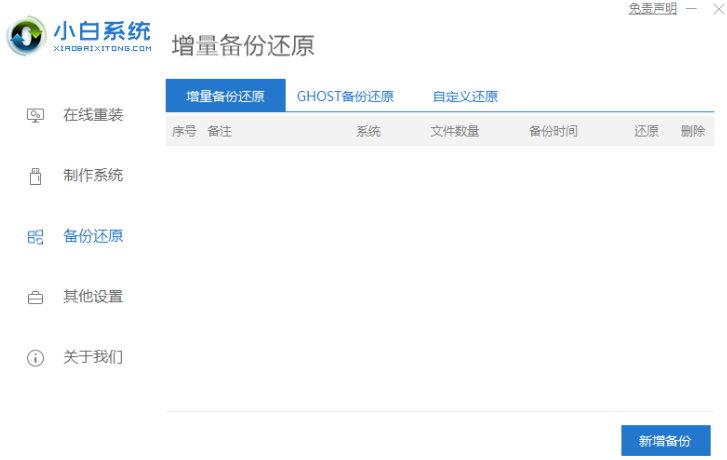This screenshot has height=460, width=727.
Task: Click the 还原 column header
Action: [646, 131]
